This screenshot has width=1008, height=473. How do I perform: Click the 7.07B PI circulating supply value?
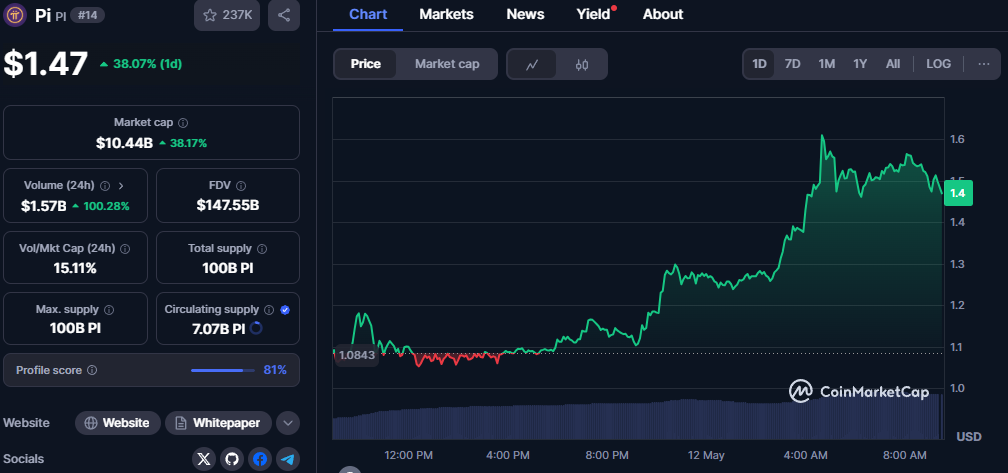pyautogui.click(x=219, y=329)
